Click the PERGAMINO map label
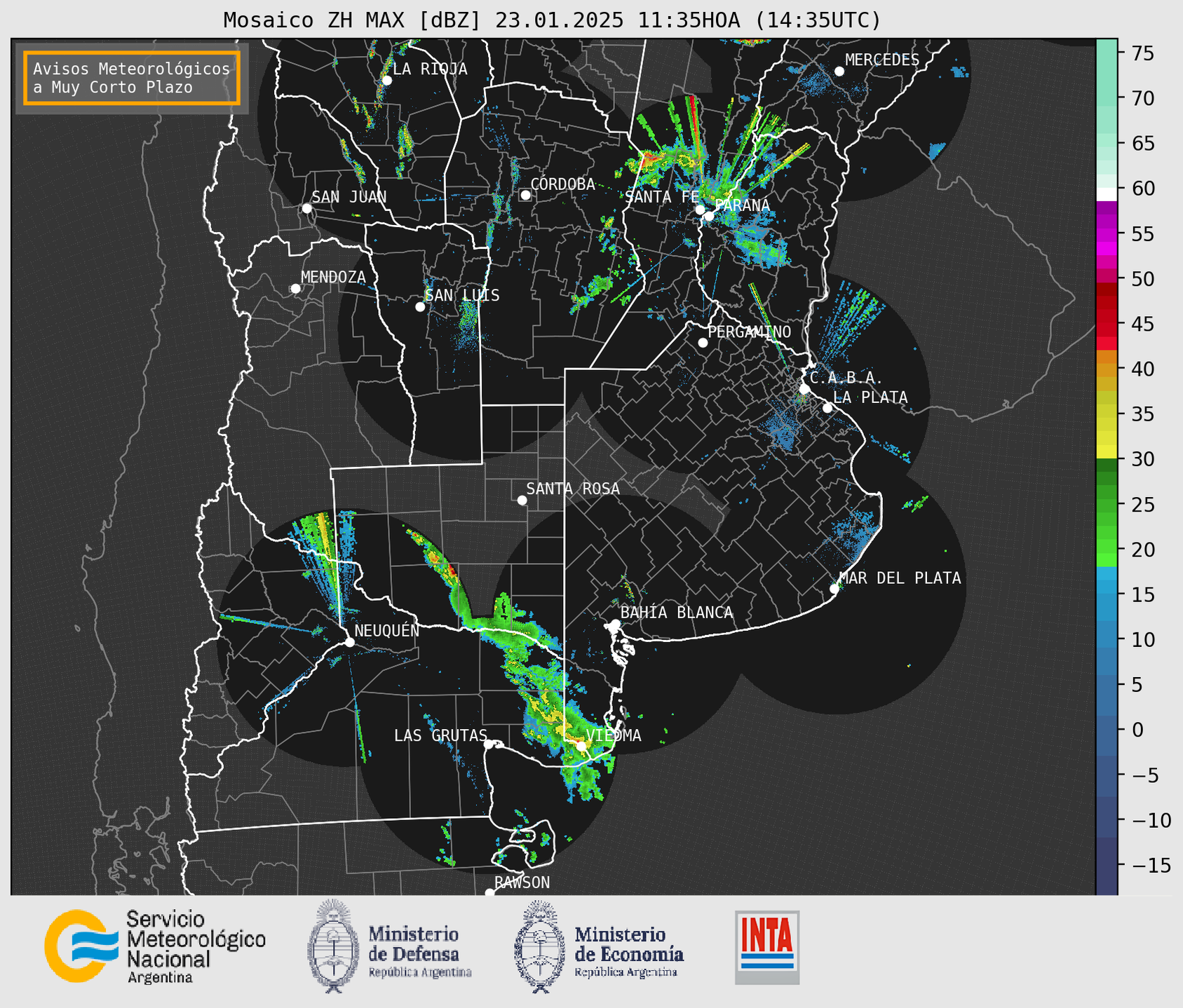 [x=750, y=332]
